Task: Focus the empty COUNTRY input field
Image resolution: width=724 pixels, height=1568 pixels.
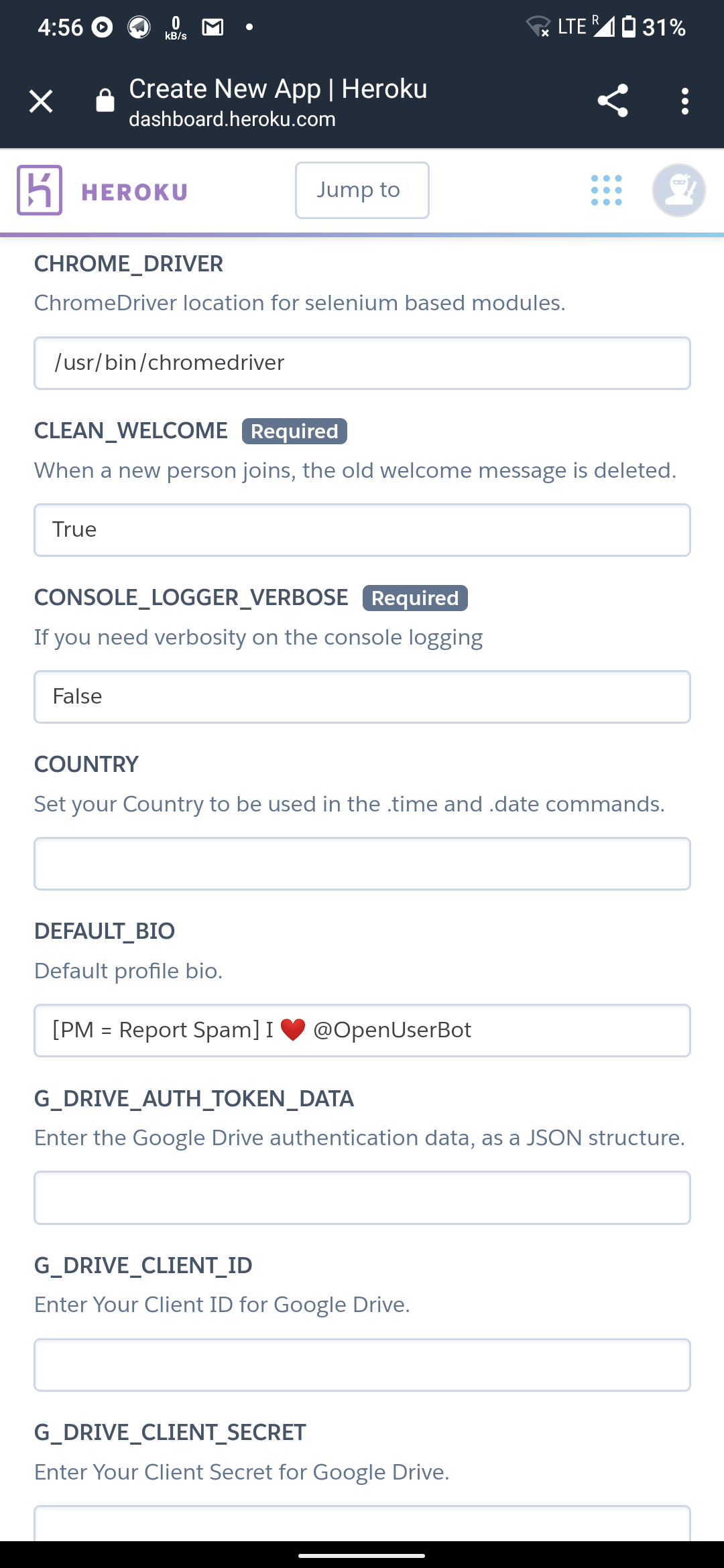Action: coord(362,864)
